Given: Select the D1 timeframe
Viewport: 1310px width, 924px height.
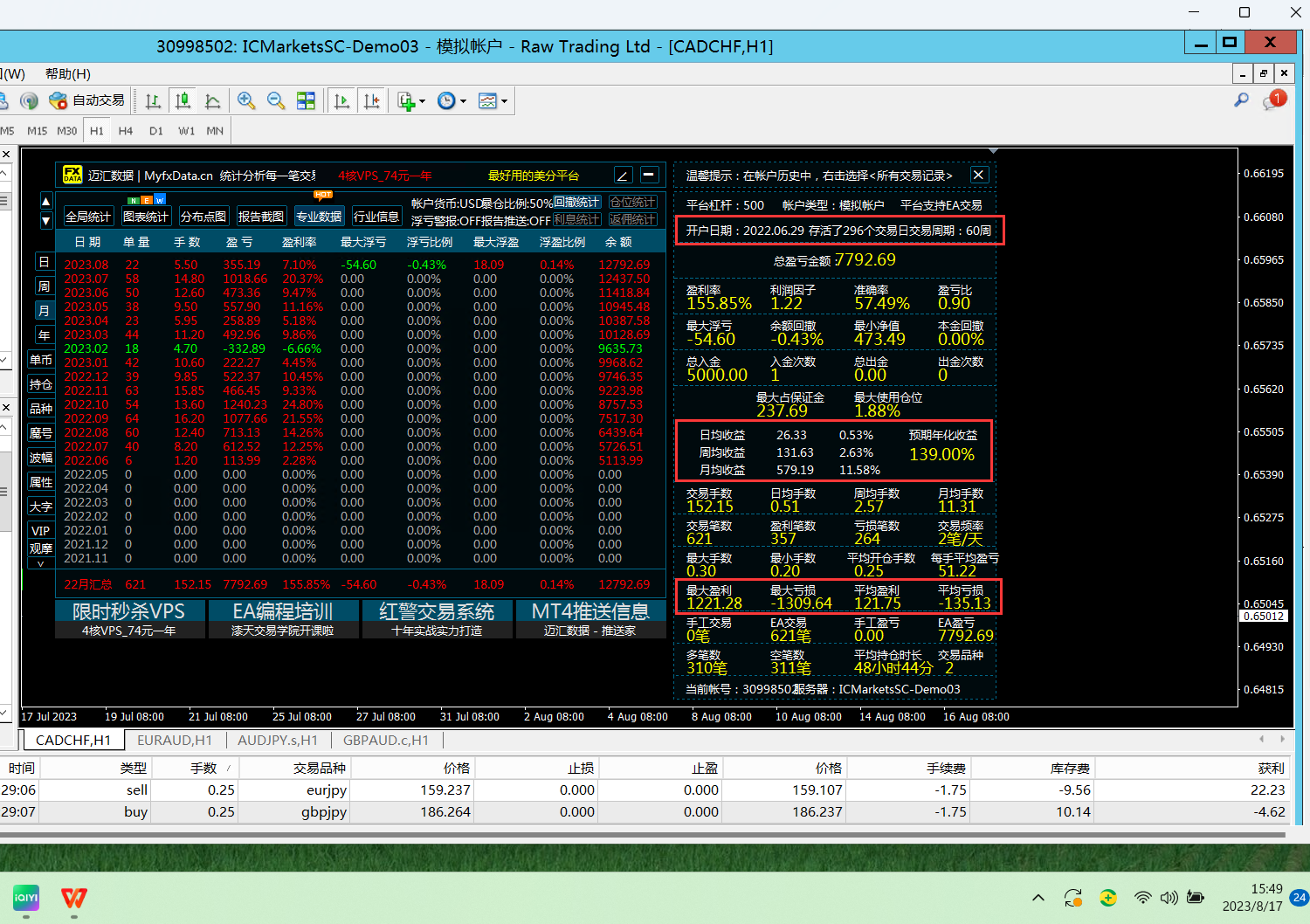Looking at the screenshot, I should point(156,131).
